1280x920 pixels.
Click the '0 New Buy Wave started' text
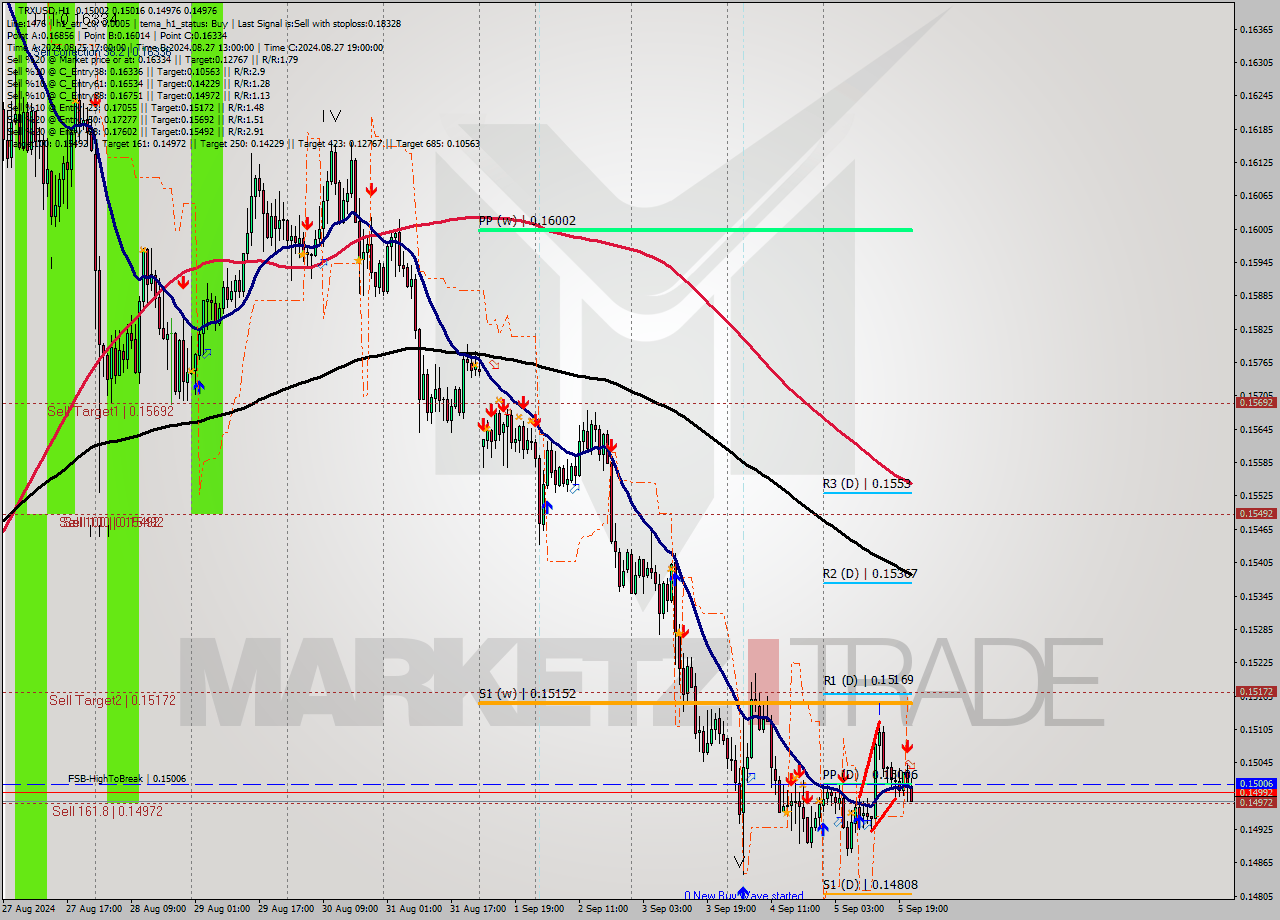(743, 896)
